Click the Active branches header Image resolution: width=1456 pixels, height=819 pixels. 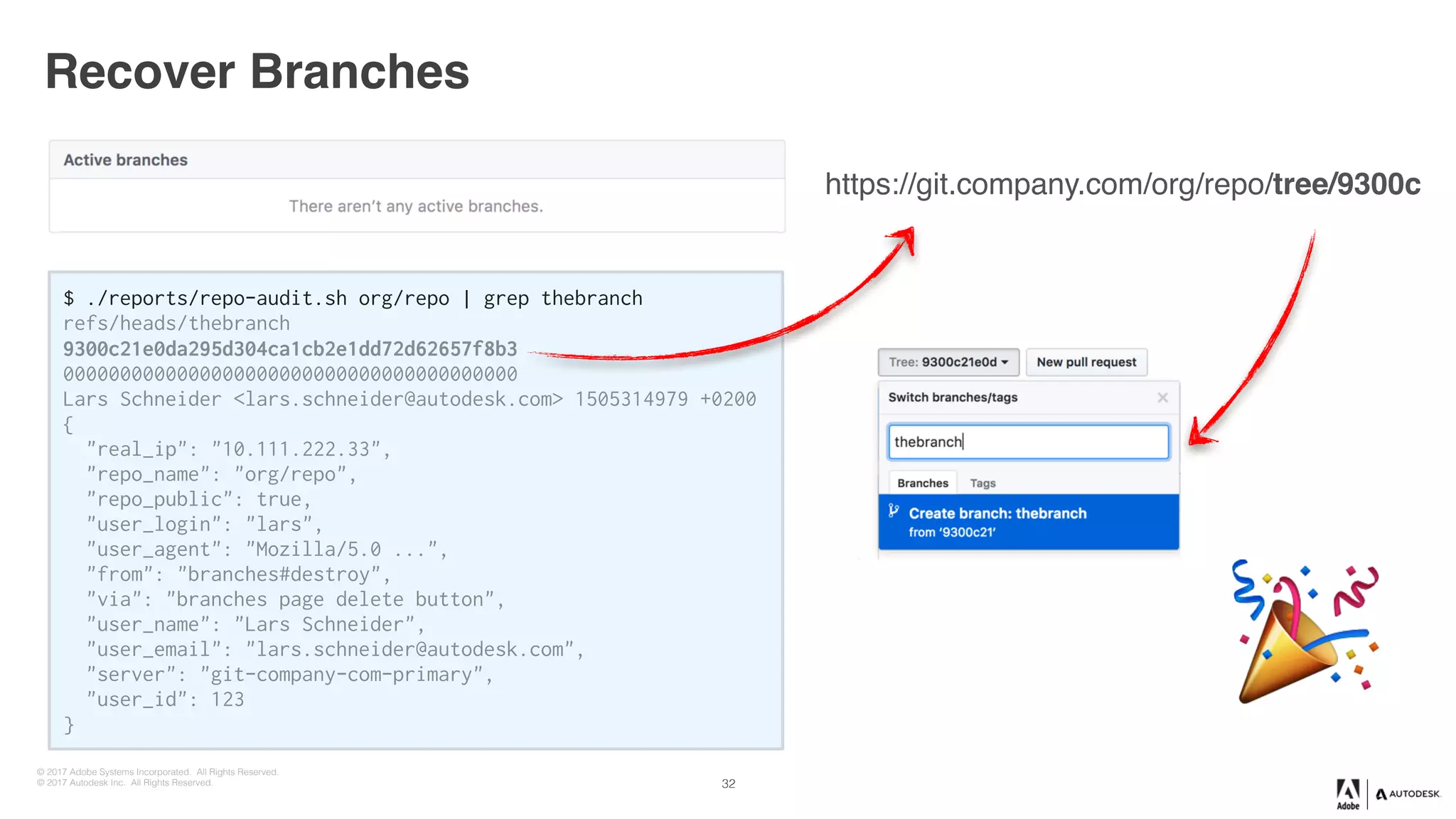click(126, 160)
